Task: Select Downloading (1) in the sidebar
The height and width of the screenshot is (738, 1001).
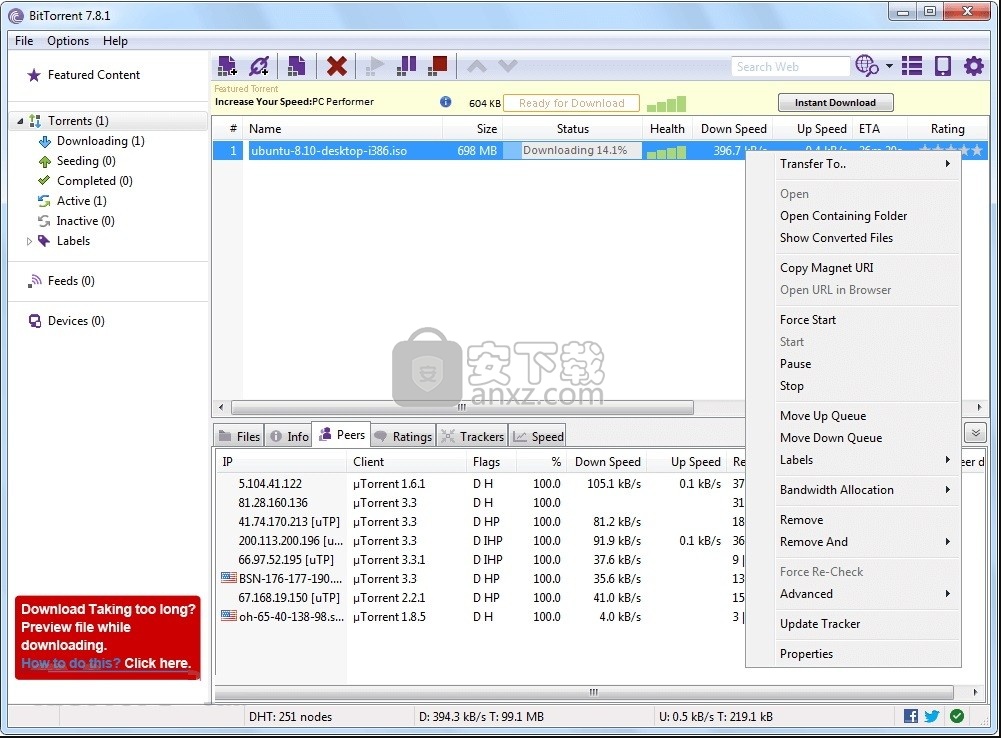Action: [100, 140]
